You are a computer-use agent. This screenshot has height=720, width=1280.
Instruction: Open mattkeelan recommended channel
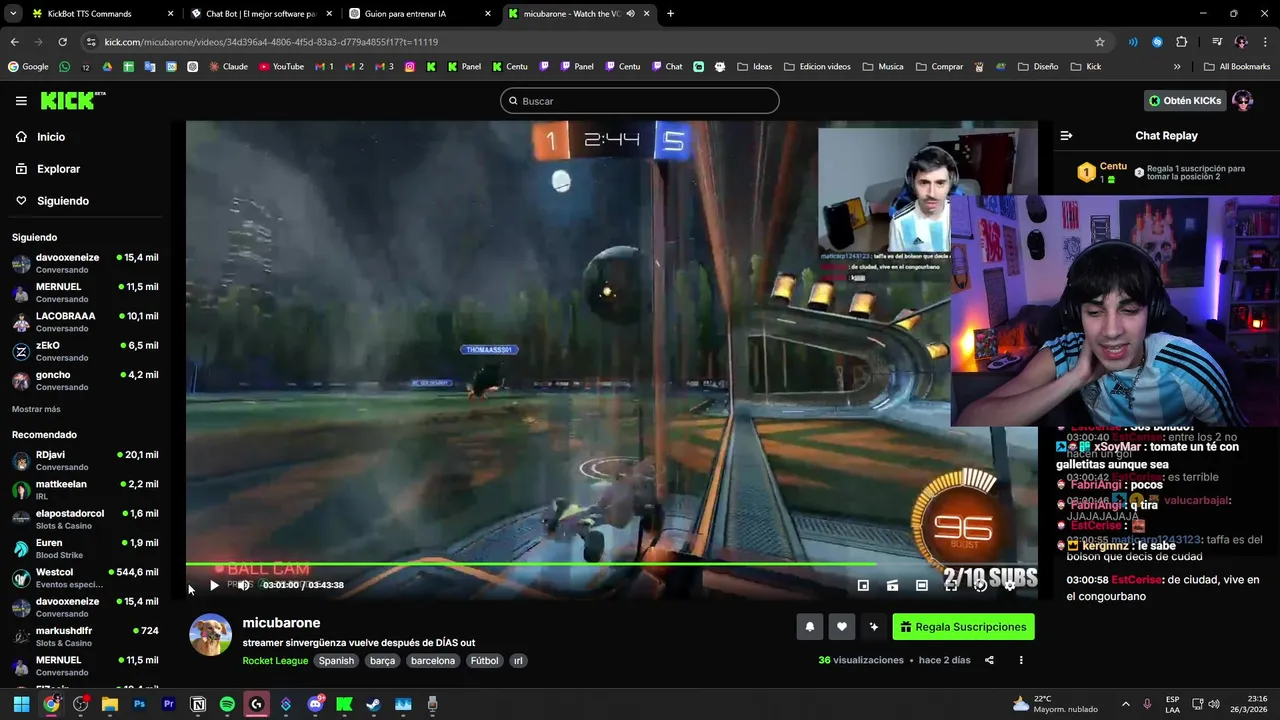(85, 490)
